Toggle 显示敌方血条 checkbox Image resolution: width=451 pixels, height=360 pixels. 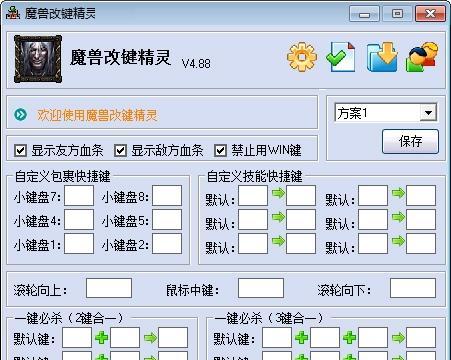tap(120, 151)
